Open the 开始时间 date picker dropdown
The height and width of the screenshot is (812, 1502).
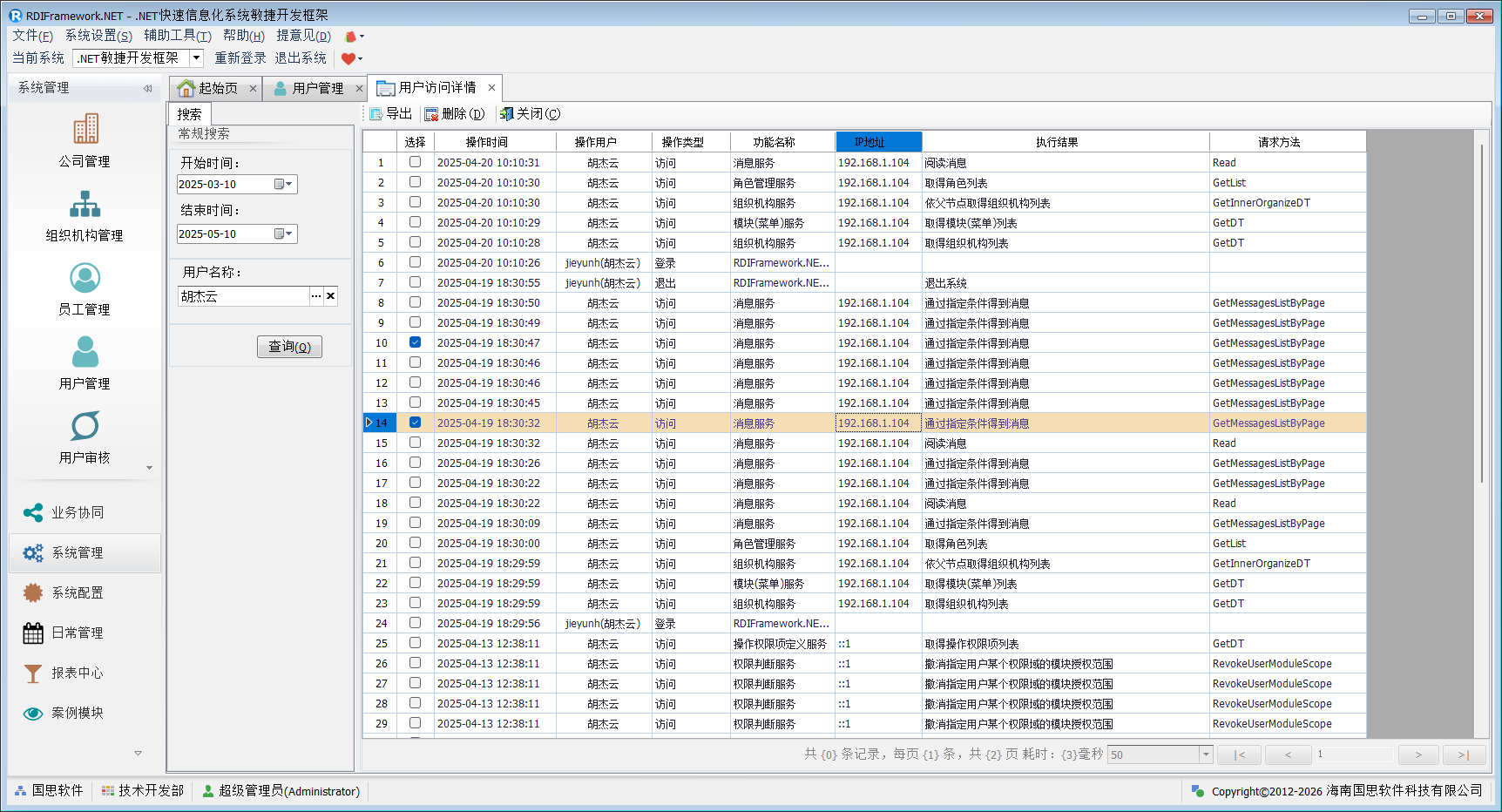(x=285, y=185)
